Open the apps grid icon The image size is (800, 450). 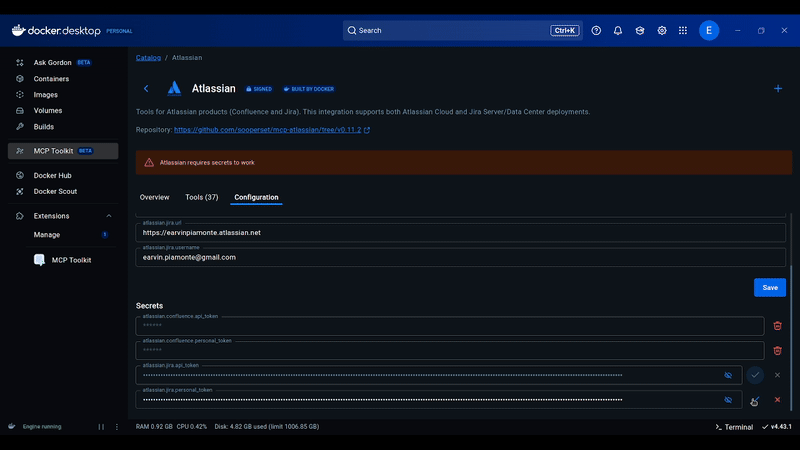pyautogui.click(x=683, y=31)
